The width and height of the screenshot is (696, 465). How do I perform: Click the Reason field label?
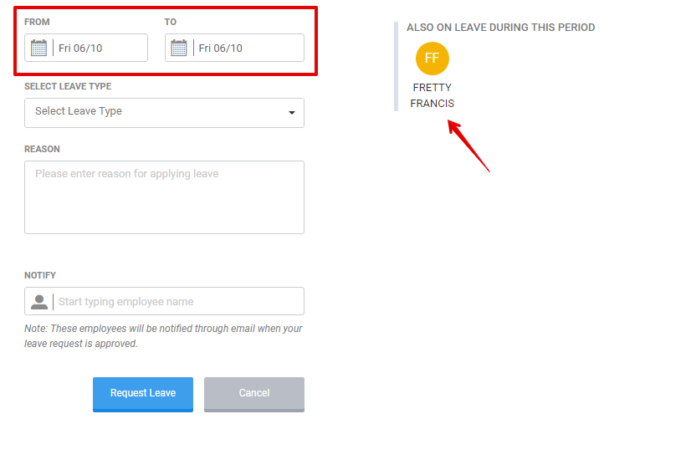(42, 149)
